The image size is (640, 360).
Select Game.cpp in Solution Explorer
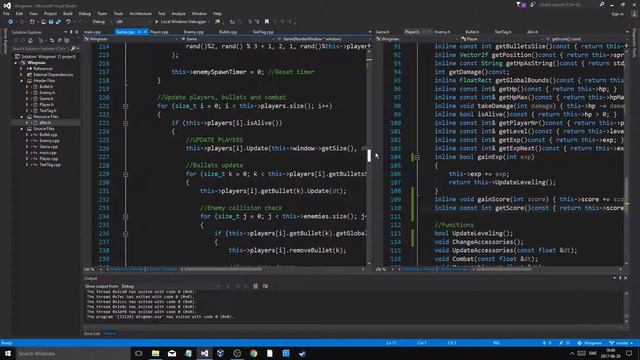[49, 147]
